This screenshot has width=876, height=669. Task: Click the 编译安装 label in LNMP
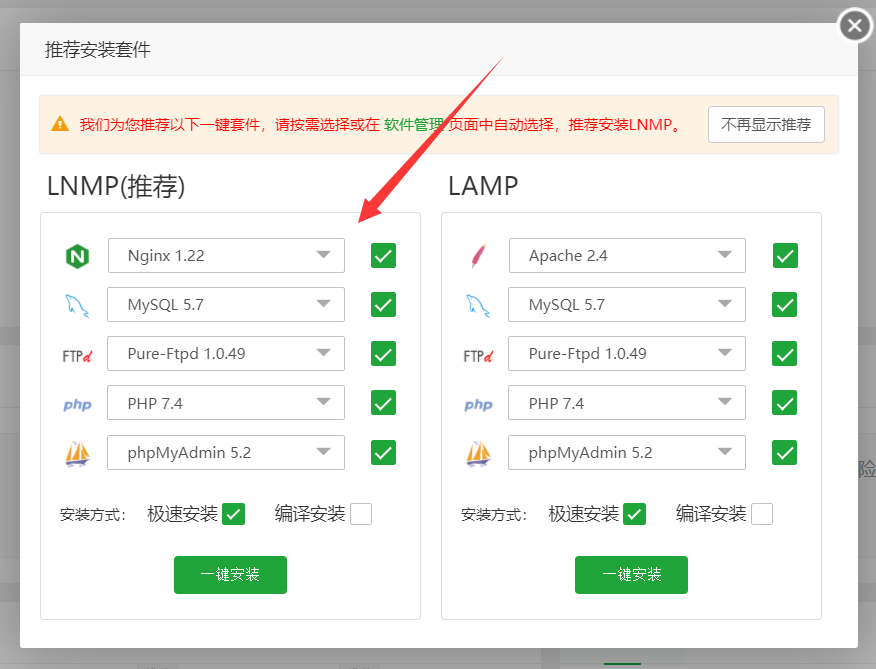click(x=310, y=514)
